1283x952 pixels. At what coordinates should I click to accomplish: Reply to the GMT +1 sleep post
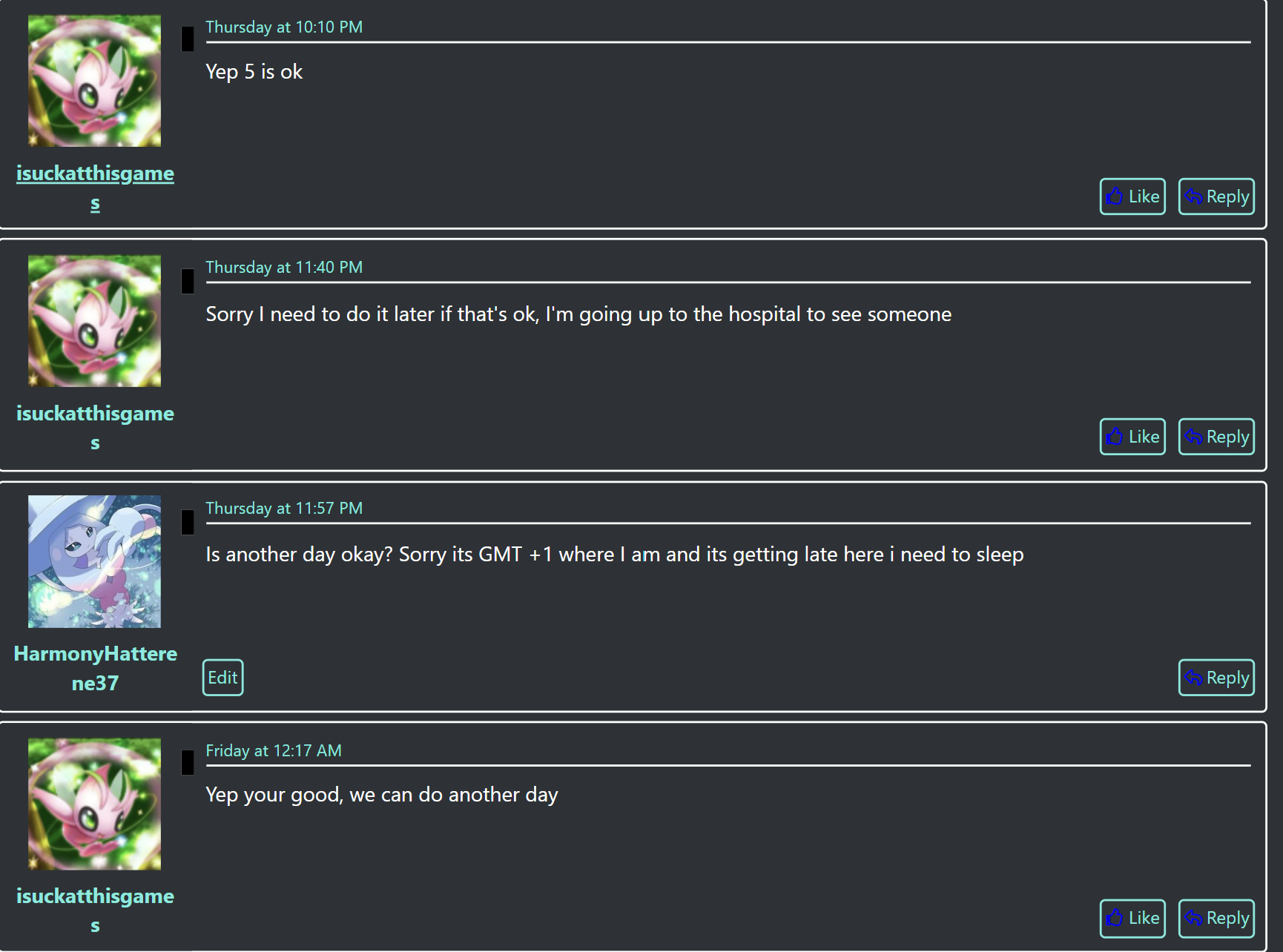click(1216, 678)
